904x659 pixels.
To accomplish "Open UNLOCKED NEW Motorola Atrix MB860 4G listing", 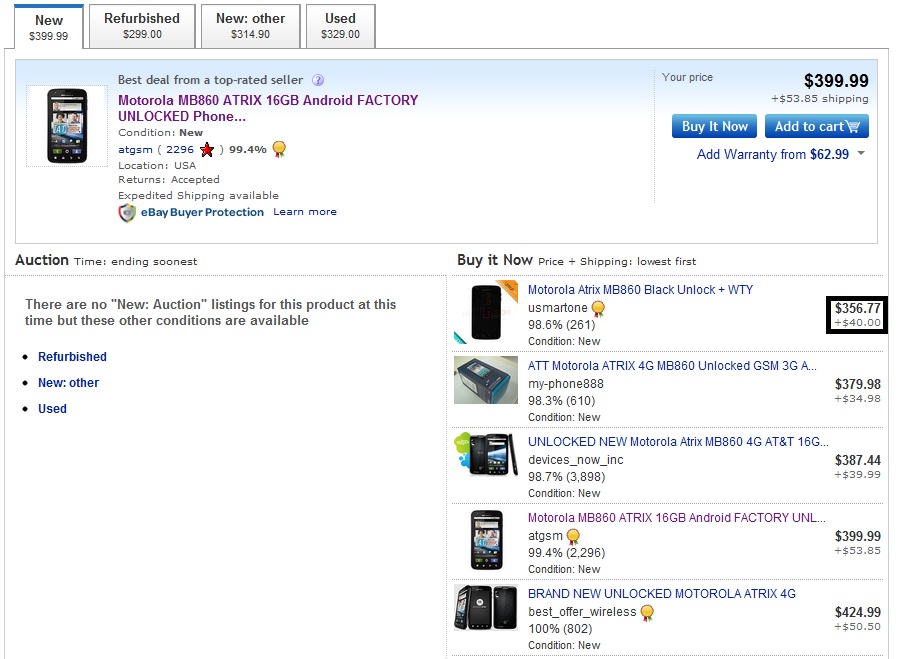I will [678, 442].
